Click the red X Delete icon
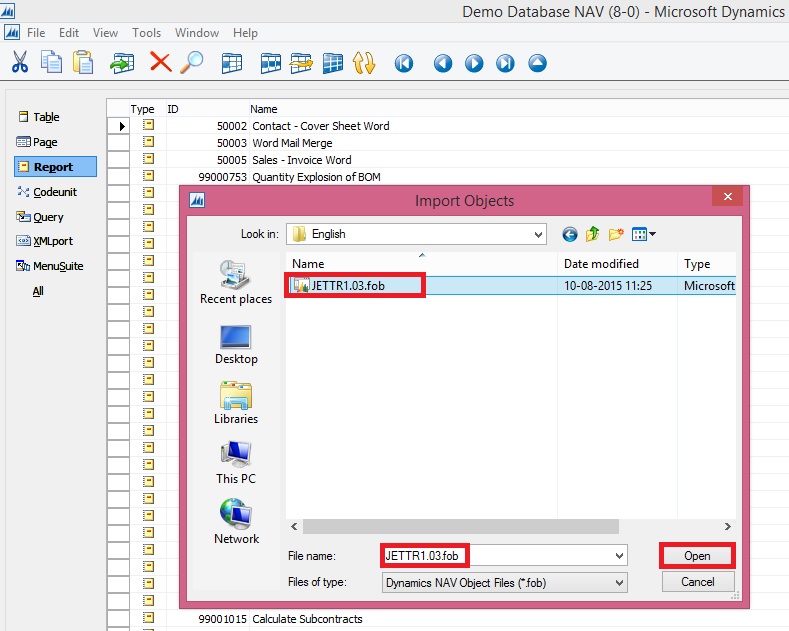 click(160, 62)
